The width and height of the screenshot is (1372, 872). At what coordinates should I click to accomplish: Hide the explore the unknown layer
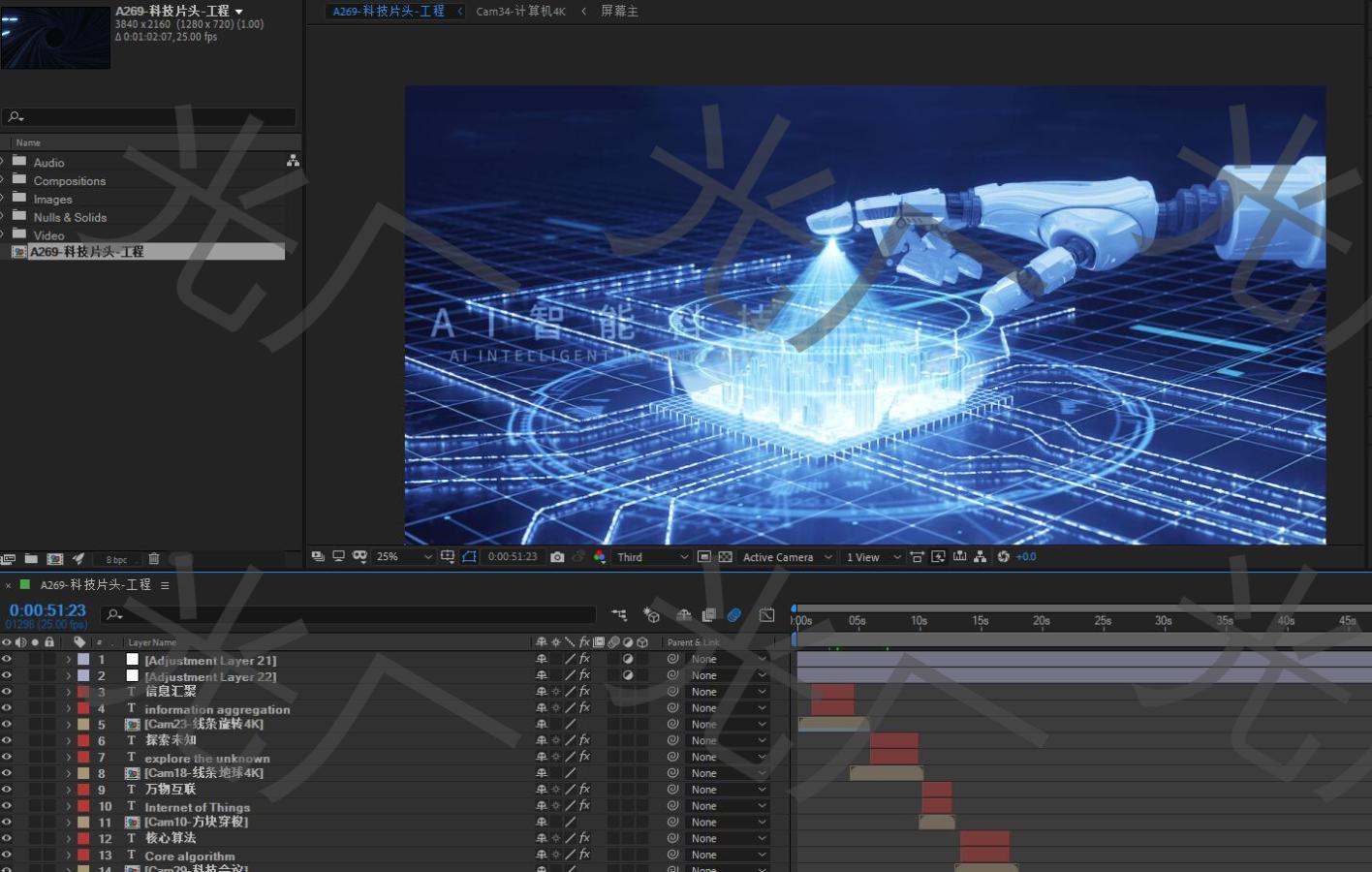6,757
